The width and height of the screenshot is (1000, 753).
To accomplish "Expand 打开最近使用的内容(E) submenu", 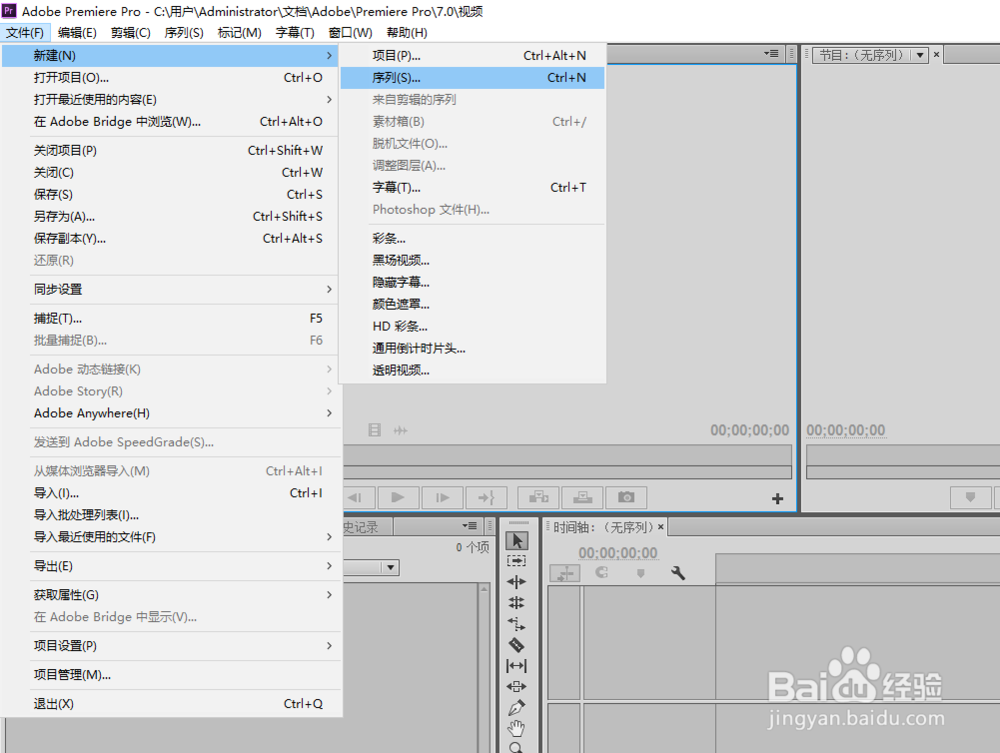I will (x=170, y=99).
